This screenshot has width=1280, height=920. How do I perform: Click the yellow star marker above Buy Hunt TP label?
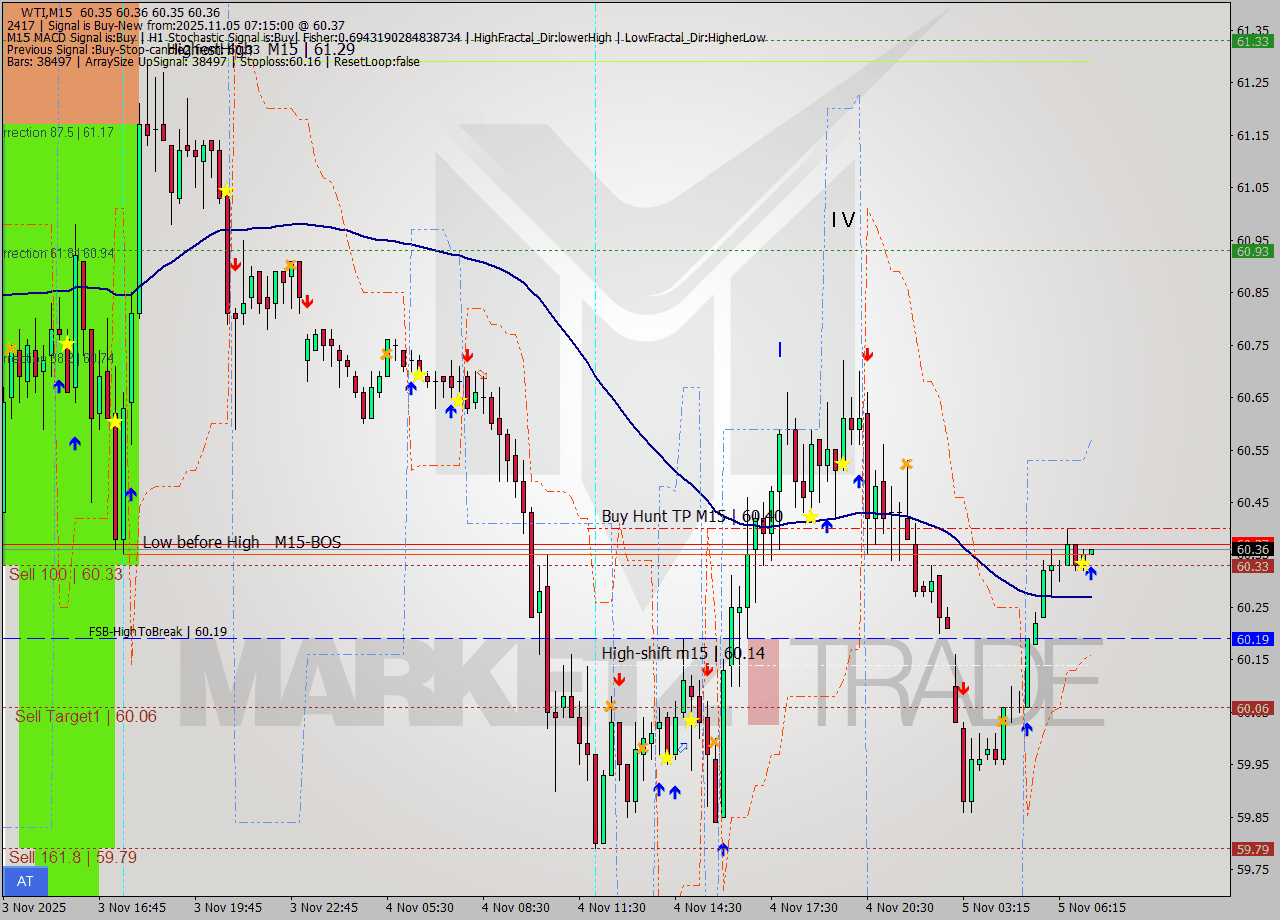[844, 466]
